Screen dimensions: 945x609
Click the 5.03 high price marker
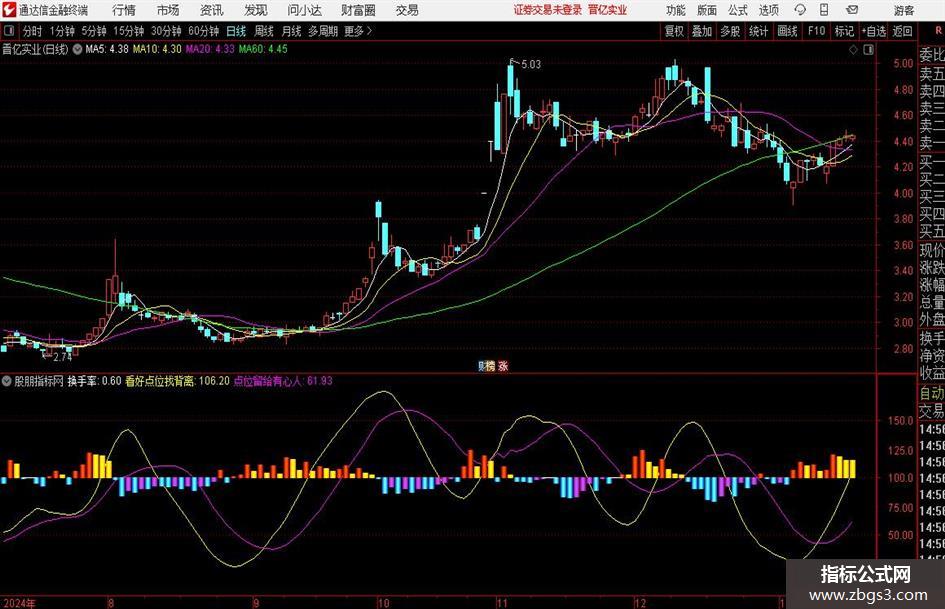coord(531,64)
